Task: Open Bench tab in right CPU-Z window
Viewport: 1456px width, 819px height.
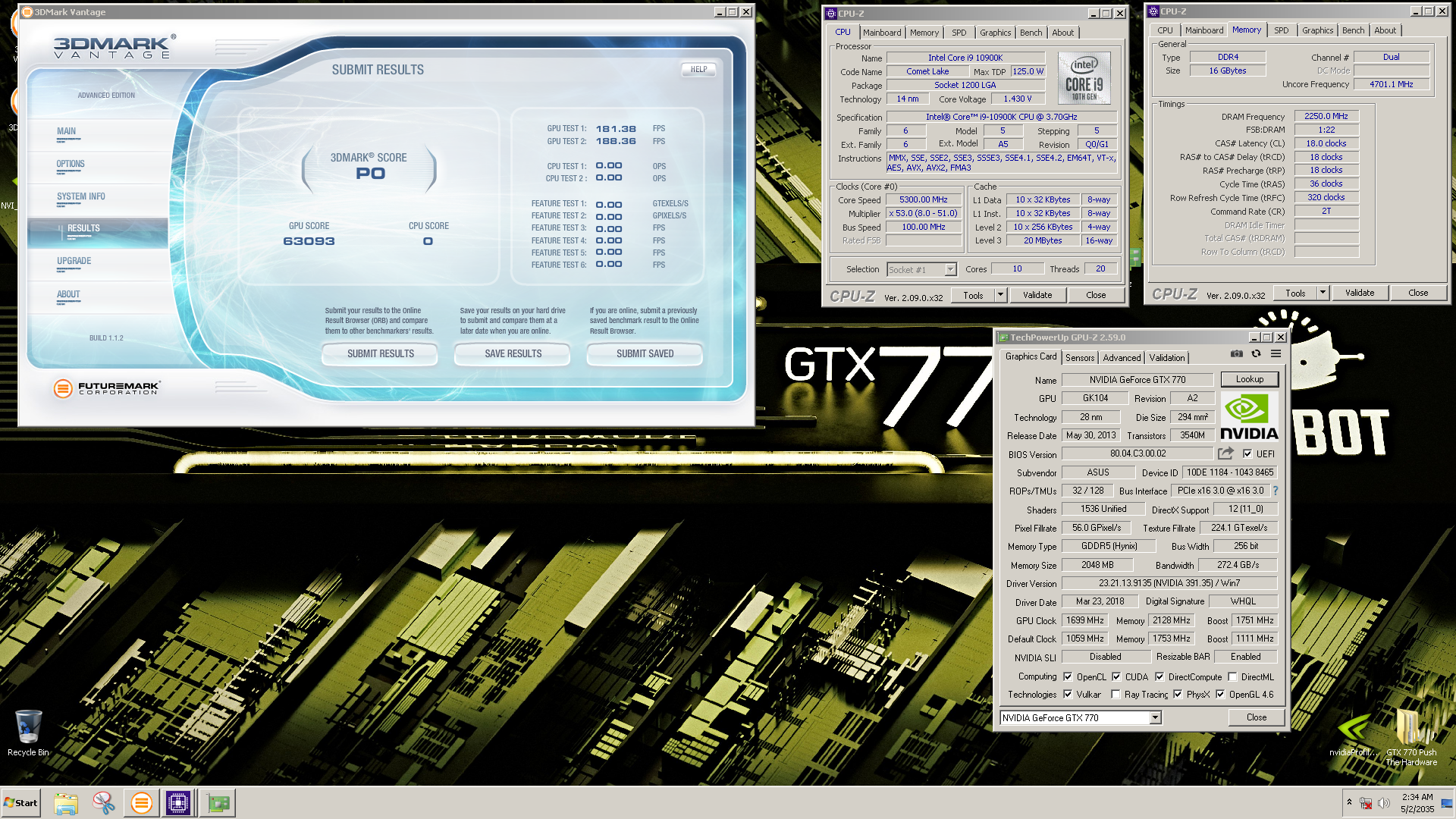Action: [1353, 30]
